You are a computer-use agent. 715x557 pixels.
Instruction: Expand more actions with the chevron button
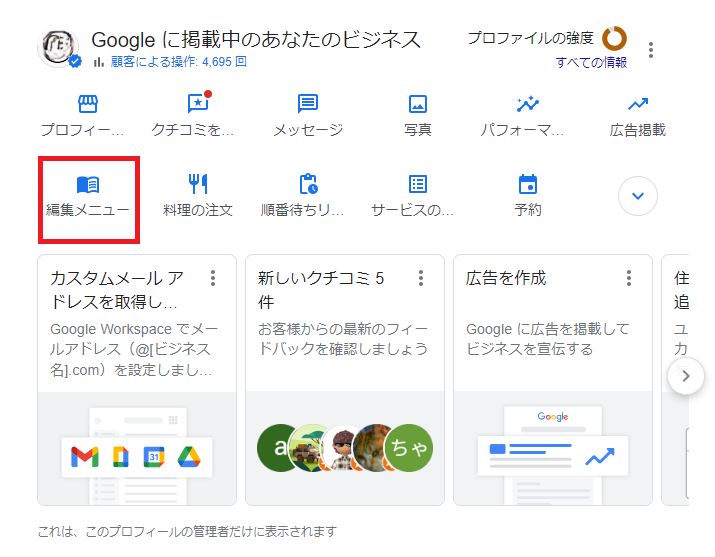pyautogui.click(x=637, y=196)
